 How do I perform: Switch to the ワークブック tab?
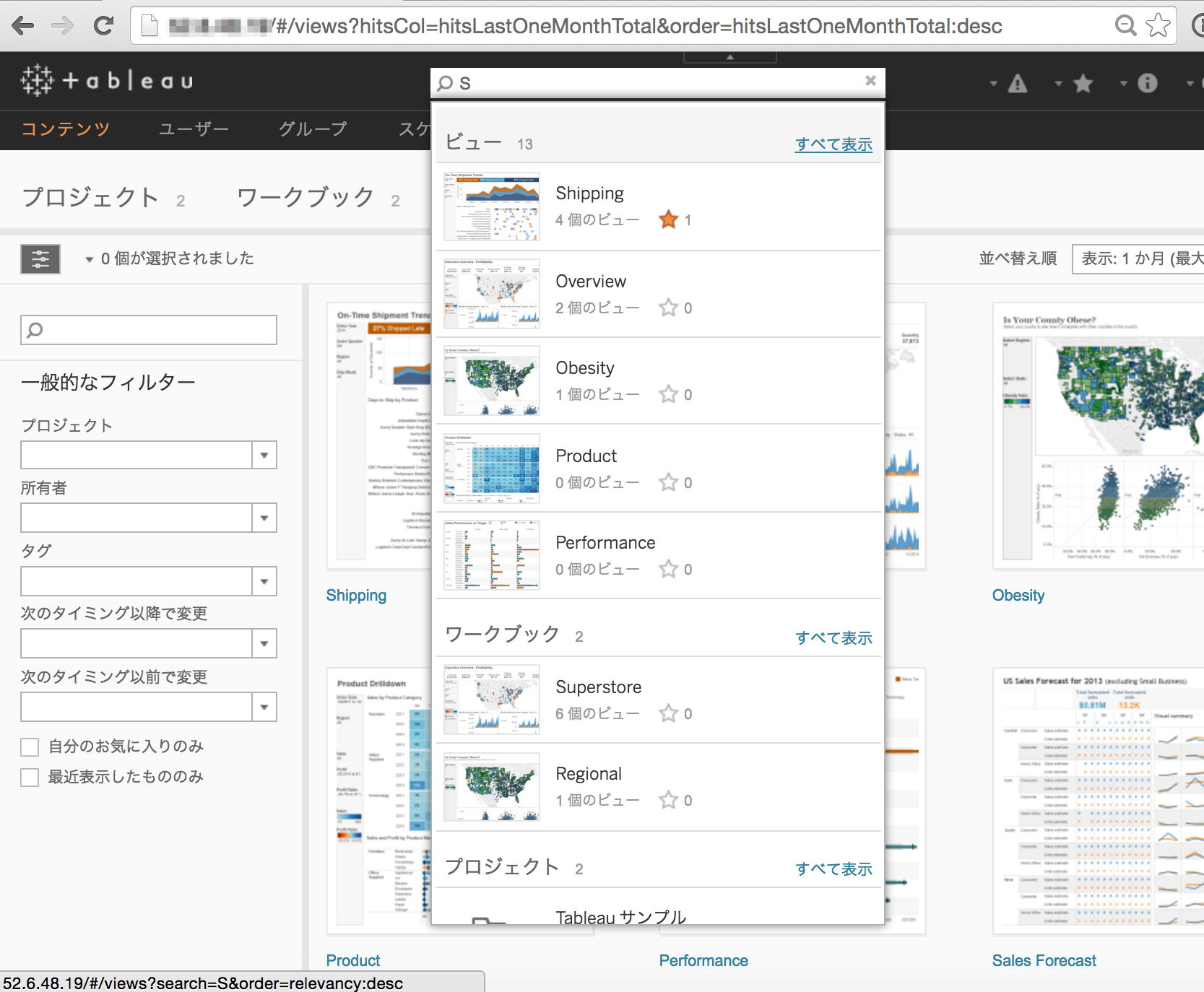point(305,197)
